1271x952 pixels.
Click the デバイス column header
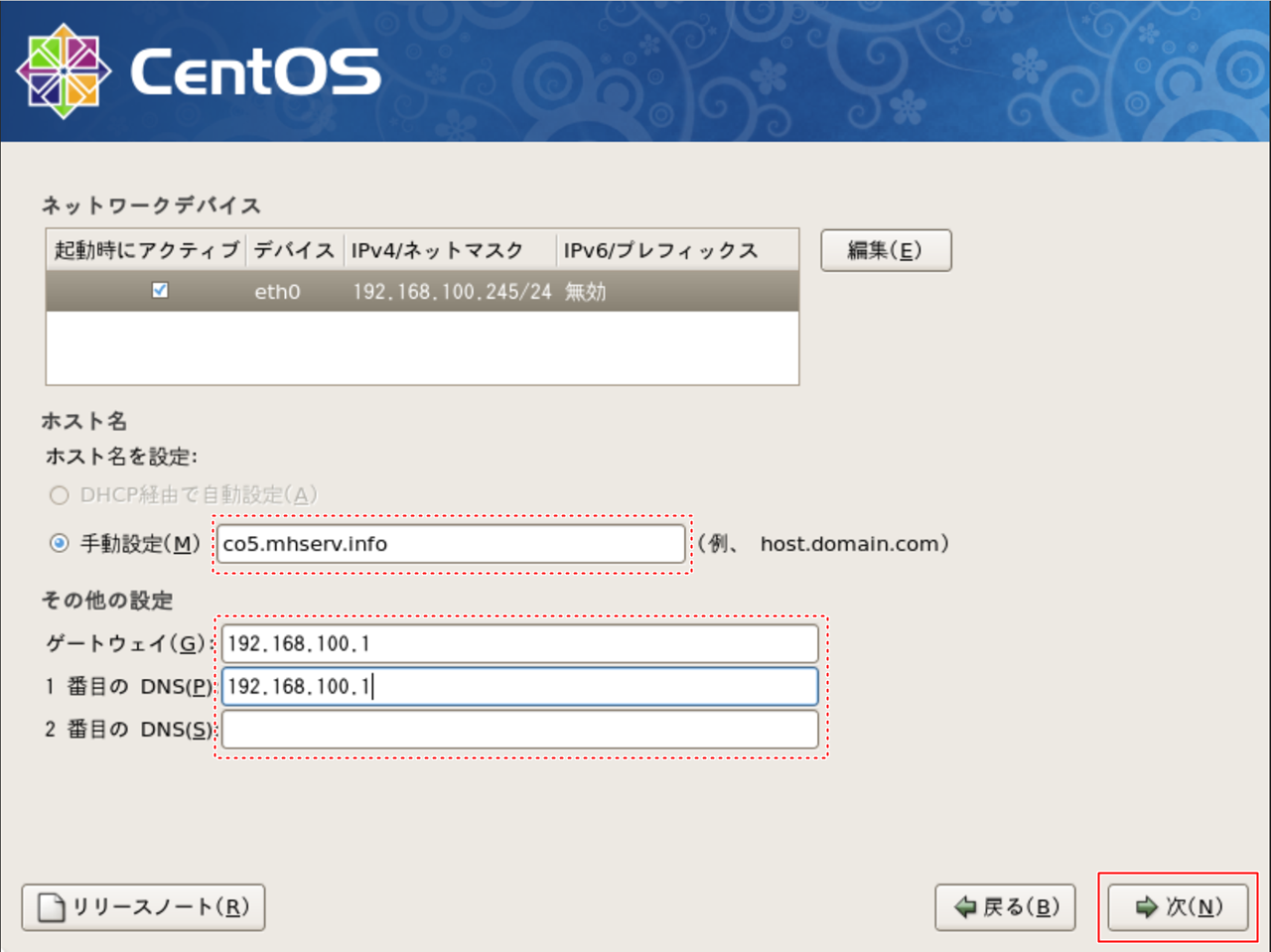coord(294,250)
